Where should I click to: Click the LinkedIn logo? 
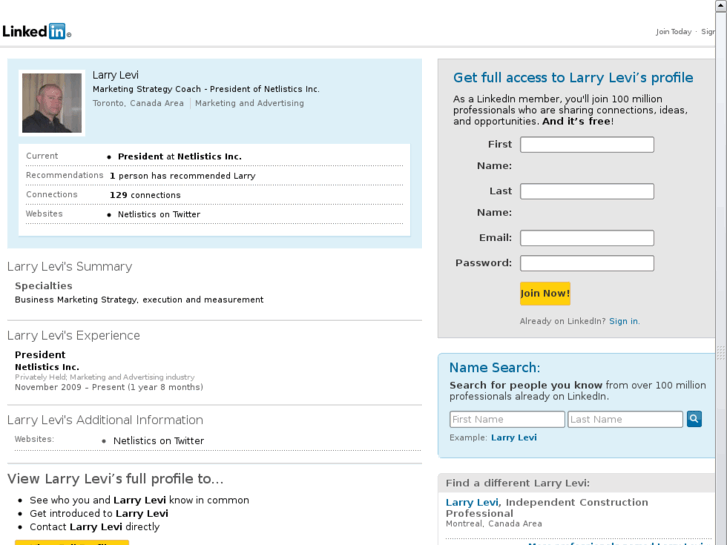pos(37,31)
